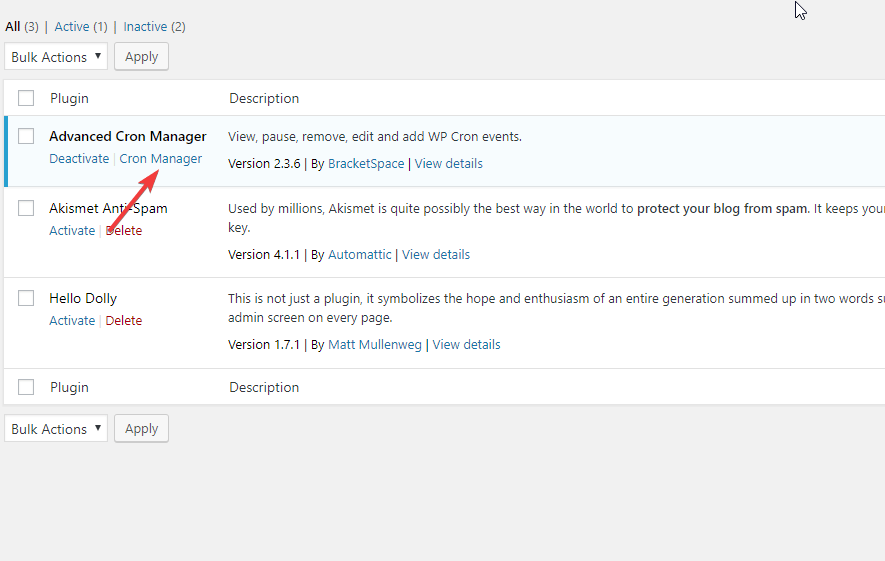Click the Version 4.1.1 text

(x=264, y=255)
